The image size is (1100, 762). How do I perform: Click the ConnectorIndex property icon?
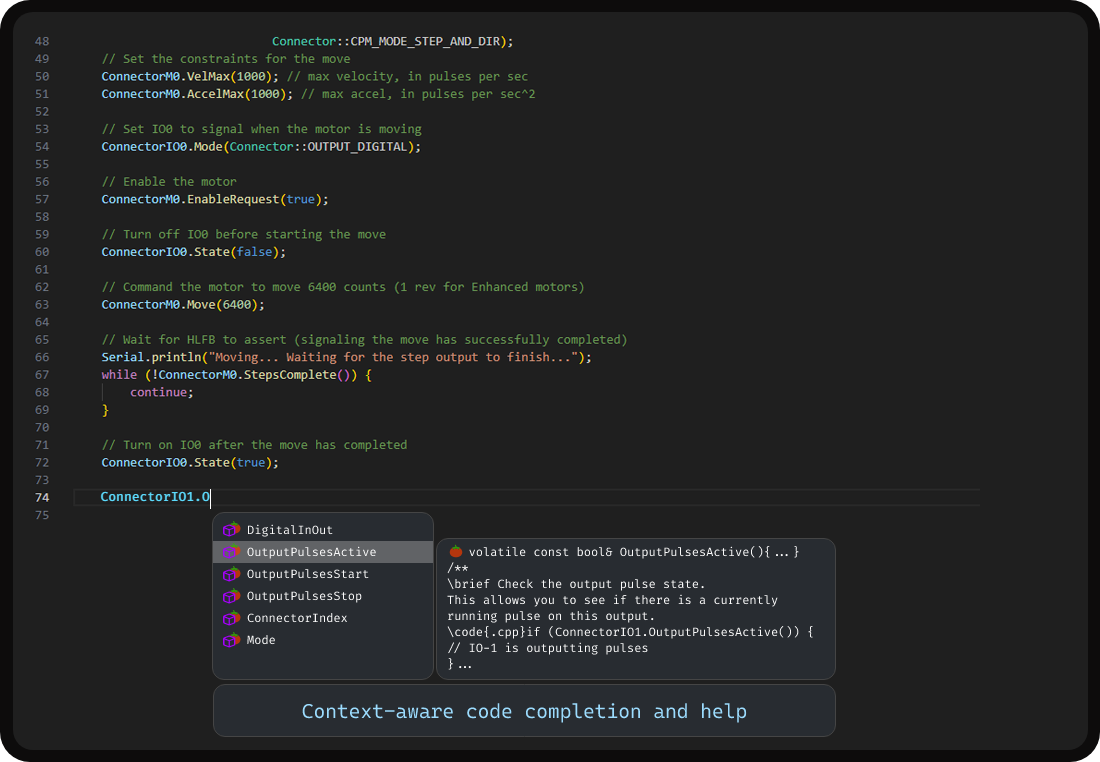coord(231,617)
